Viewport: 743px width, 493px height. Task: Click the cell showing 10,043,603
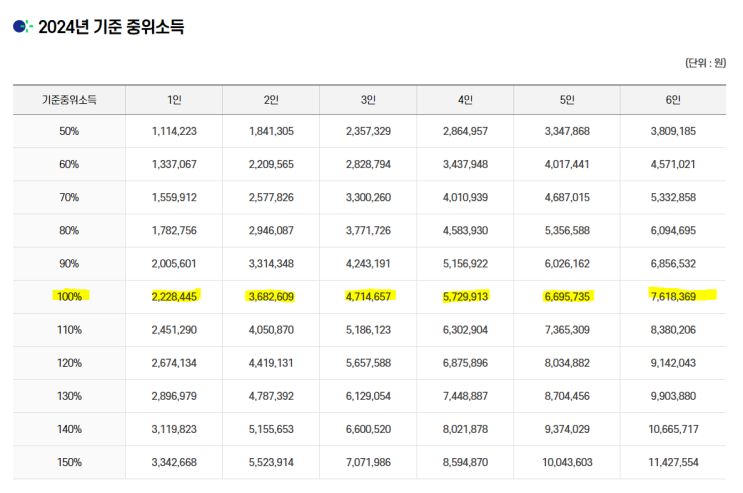567,462
